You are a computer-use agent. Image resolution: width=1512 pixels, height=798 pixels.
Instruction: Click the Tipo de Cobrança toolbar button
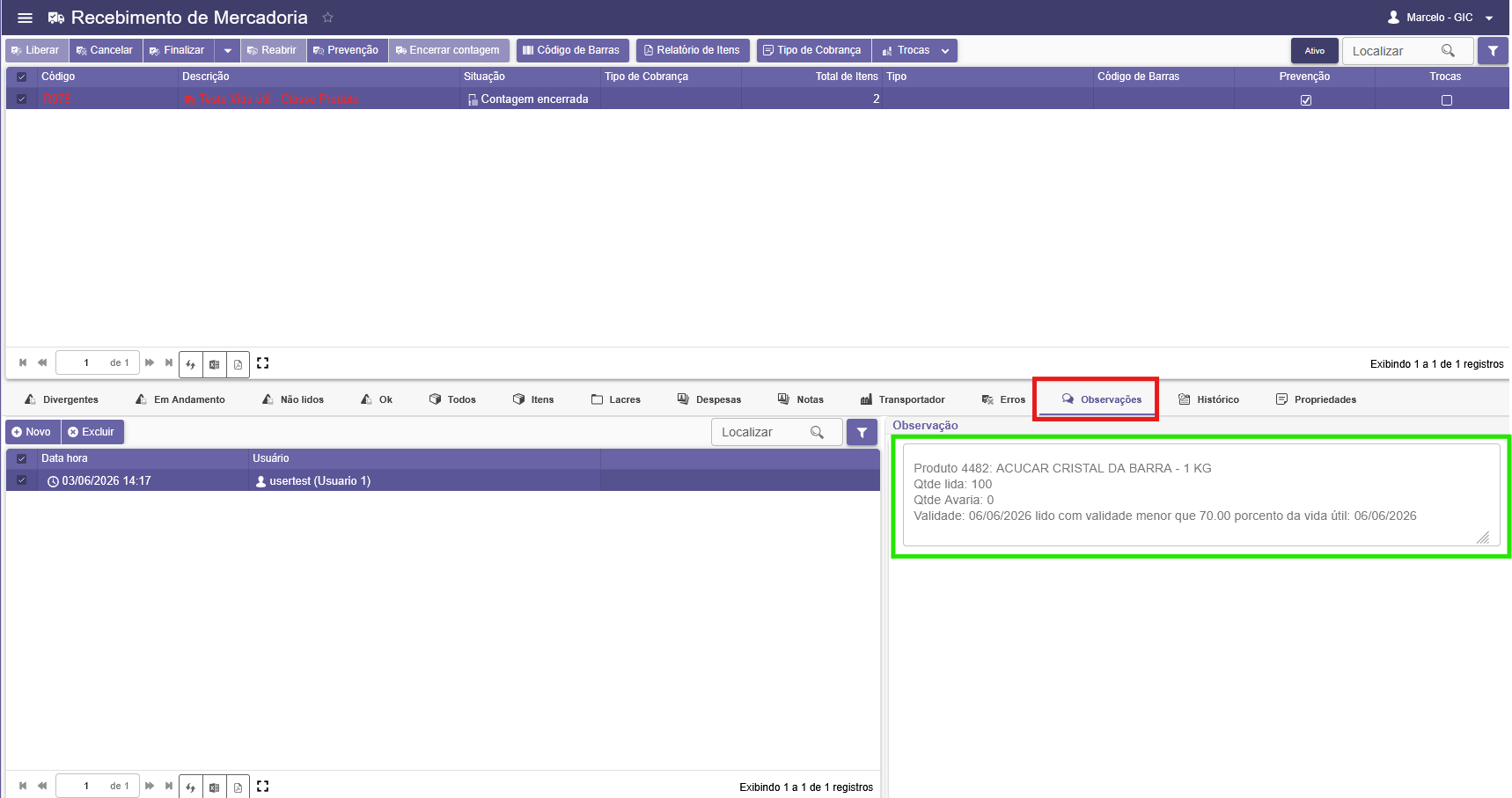coord(813,50)
